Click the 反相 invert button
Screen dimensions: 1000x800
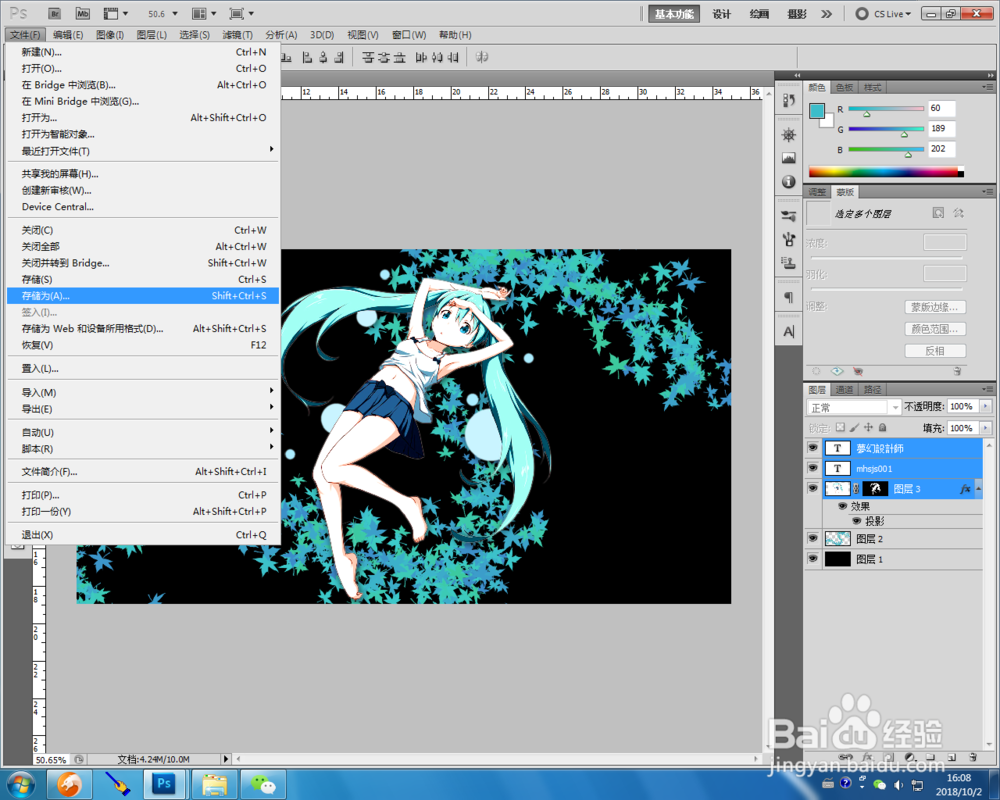935,351
